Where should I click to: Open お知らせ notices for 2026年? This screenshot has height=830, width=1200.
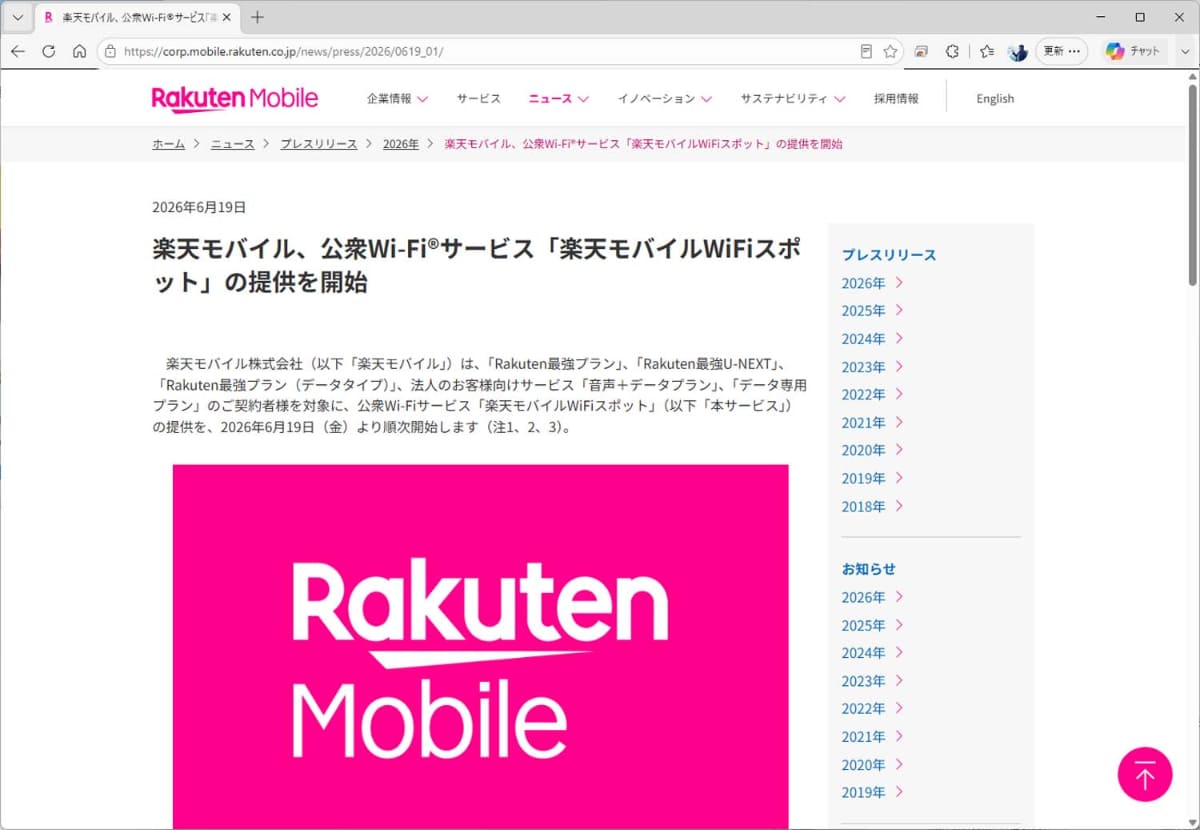tap(872, 597)
